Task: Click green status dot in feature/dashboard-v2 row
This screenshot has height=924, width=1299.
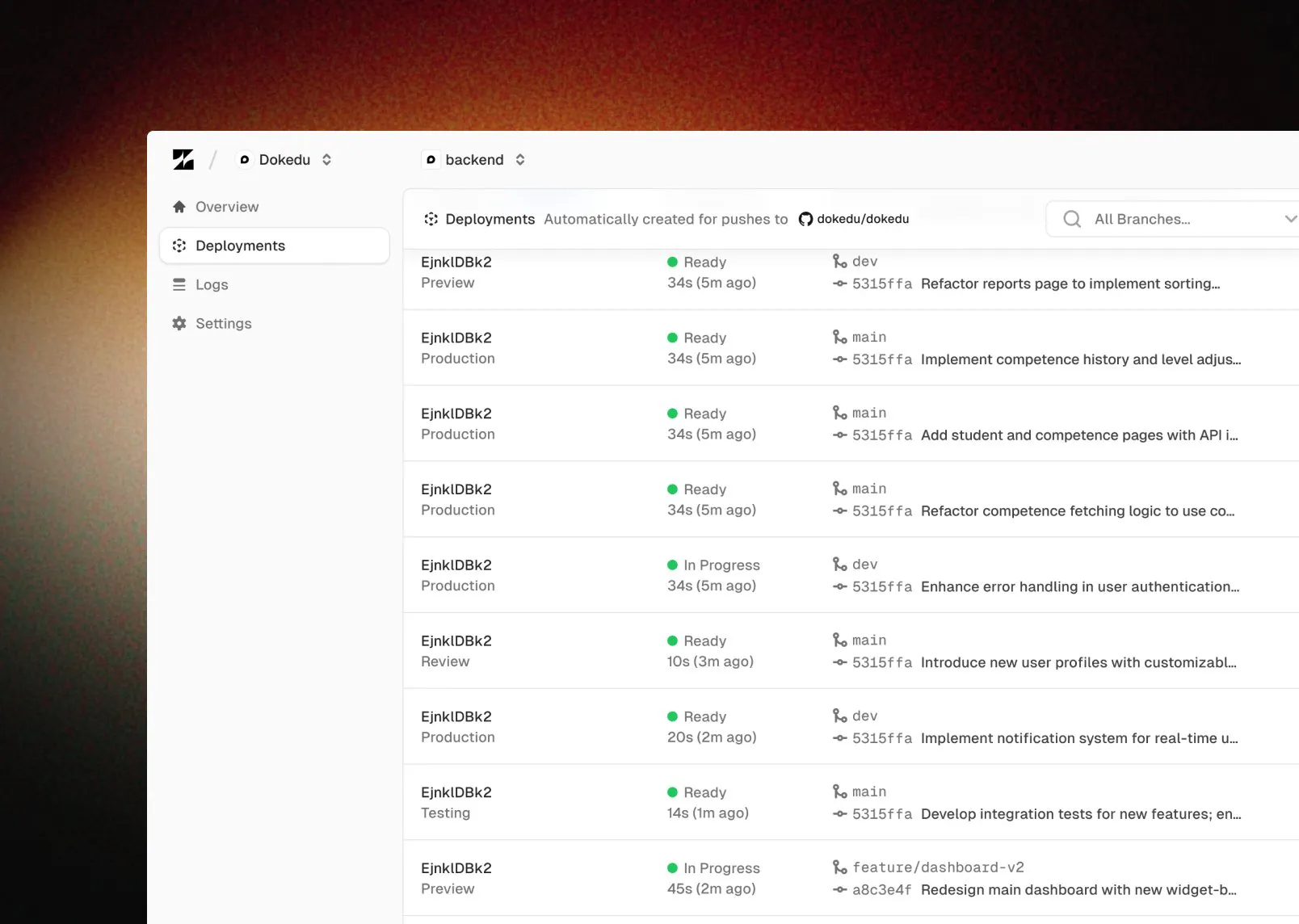Action: [672, 868]
